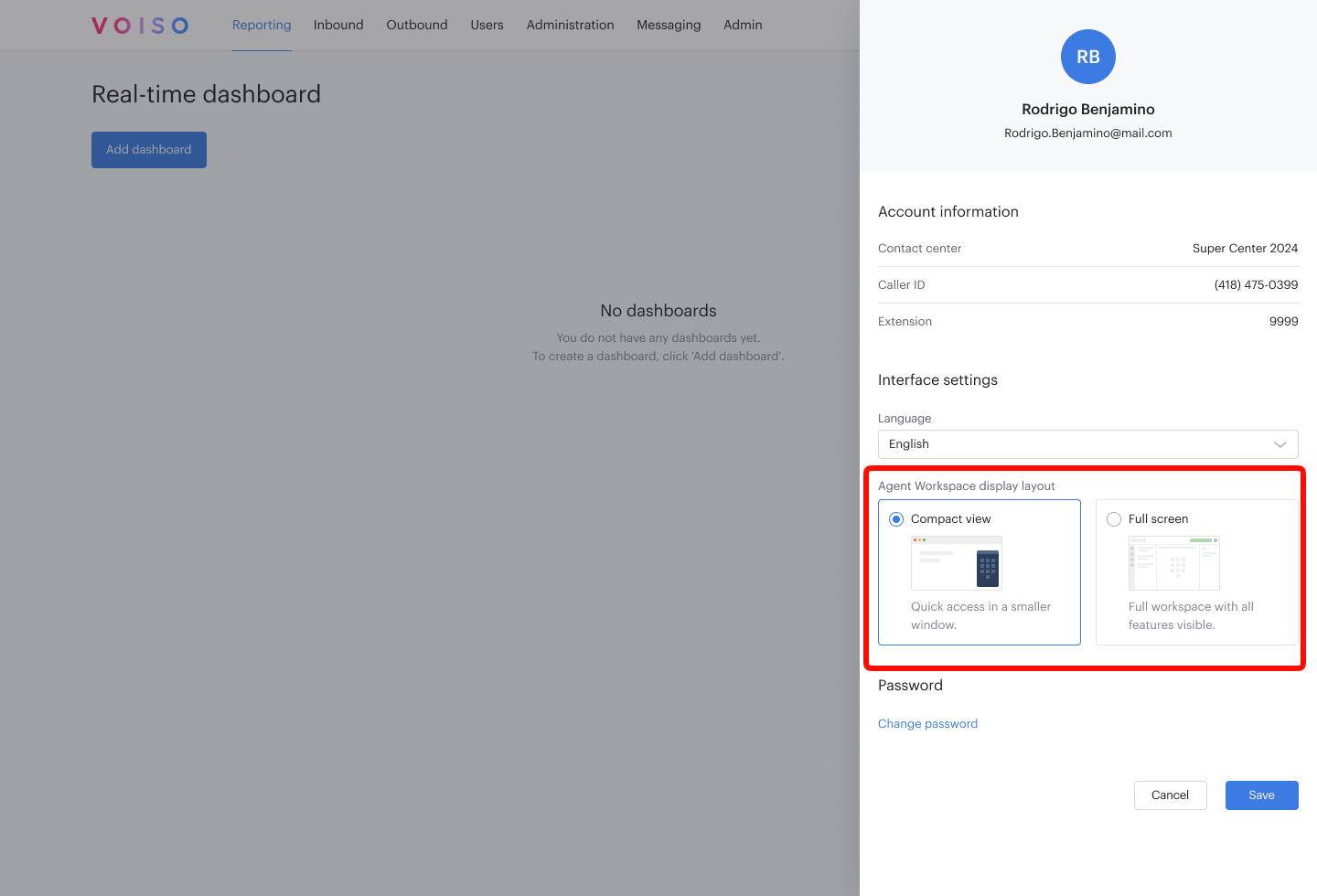This screenshot has width=1317, height=896.
Task: Go to the Users menu
Action: click(487, 25)
